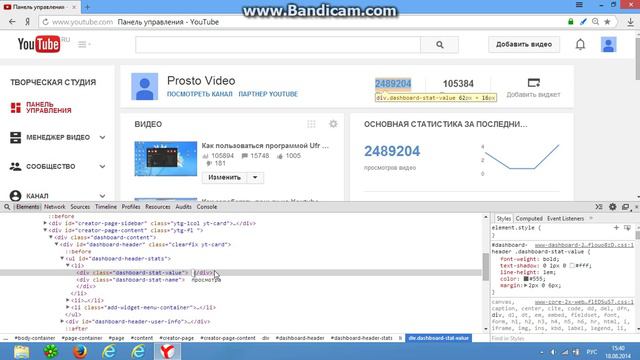
Task: Open DevTools settings gear
Action: (x=613, y=207)
